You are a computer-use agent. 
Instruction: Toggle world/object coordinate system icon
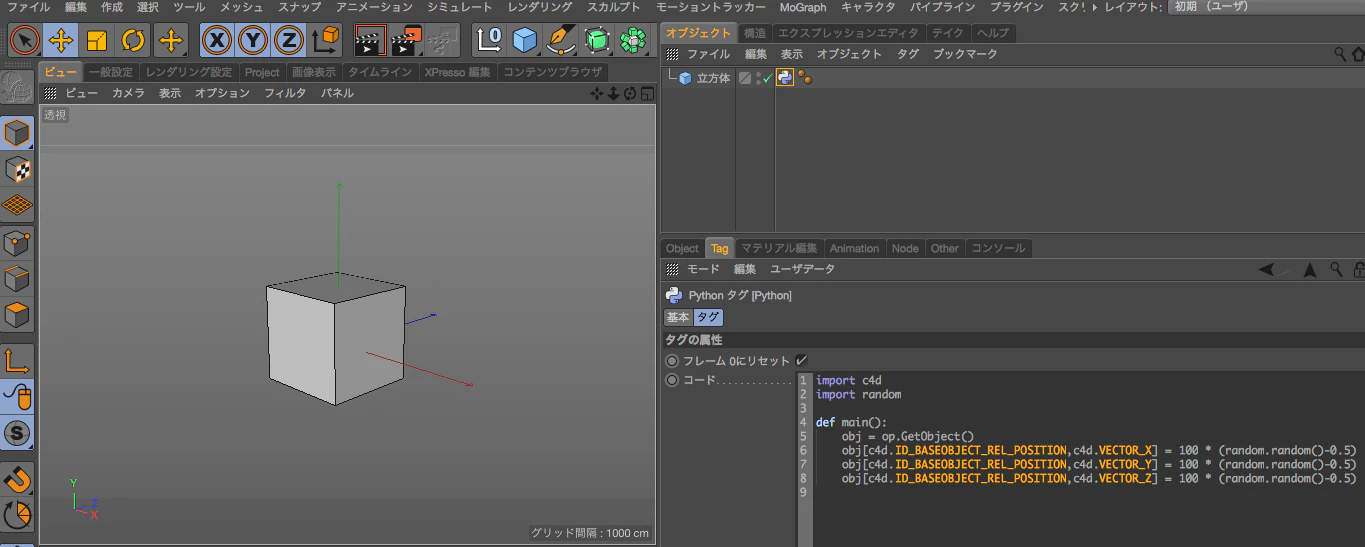(326, 40)
